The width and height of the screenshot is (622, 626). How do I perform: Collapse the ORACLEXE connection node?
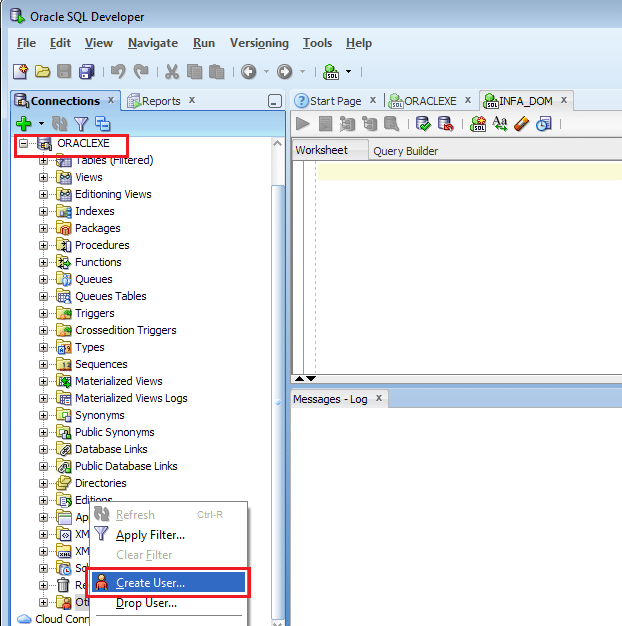(x=24, y=143)
